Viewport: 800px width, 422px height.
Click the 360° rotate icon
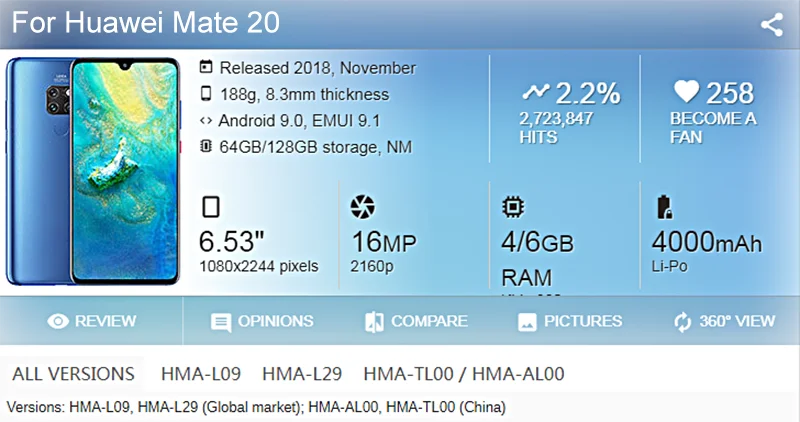(682, 322)
